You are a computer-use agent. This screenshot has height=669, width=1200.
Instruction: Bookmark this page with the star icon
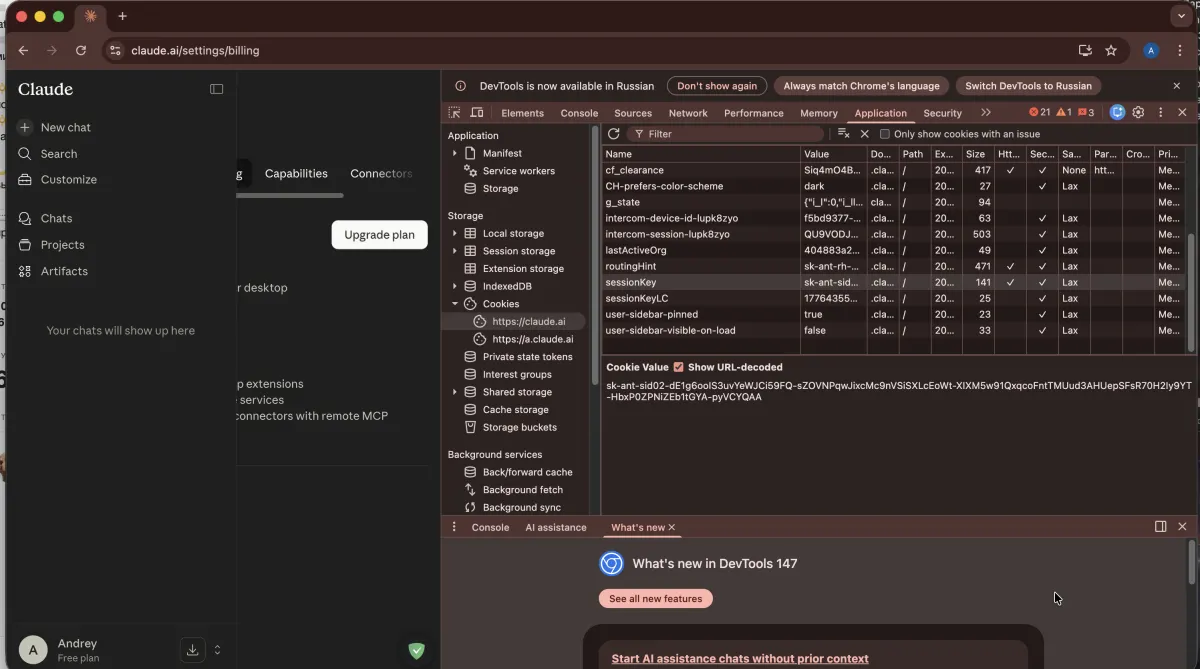[1111, 50]
